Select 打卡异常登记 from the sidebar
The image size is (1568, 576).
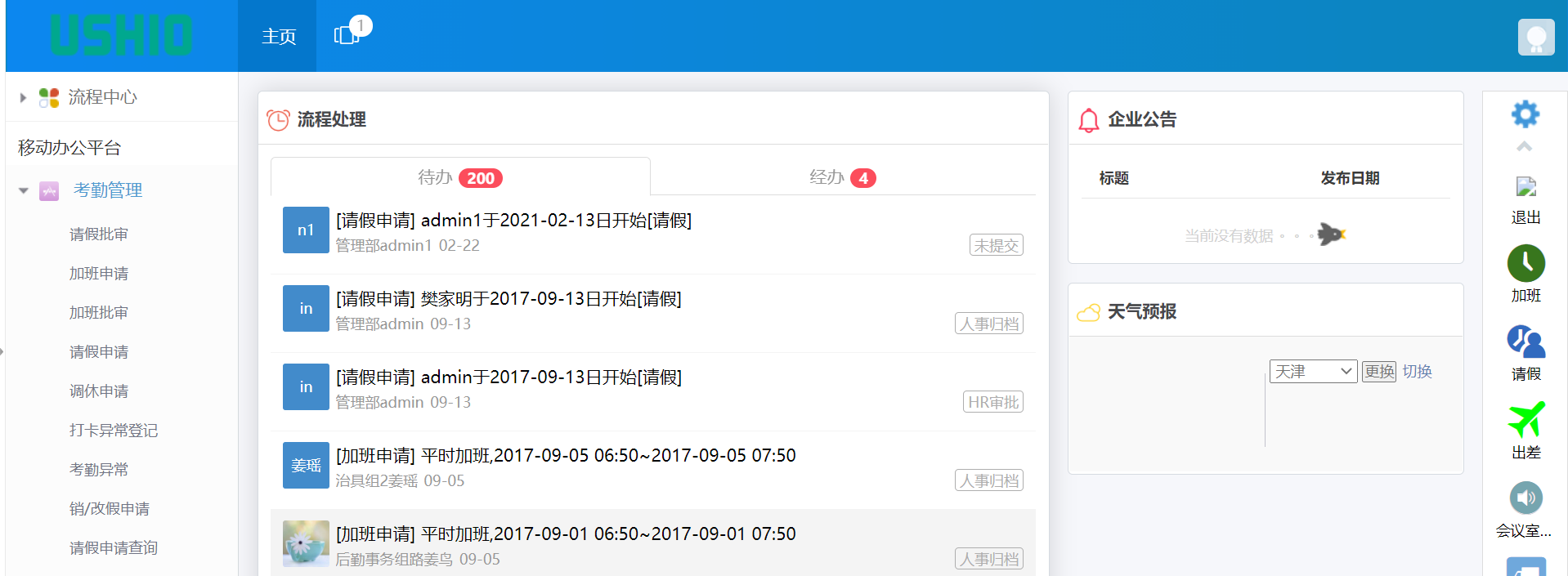(114, 431)
